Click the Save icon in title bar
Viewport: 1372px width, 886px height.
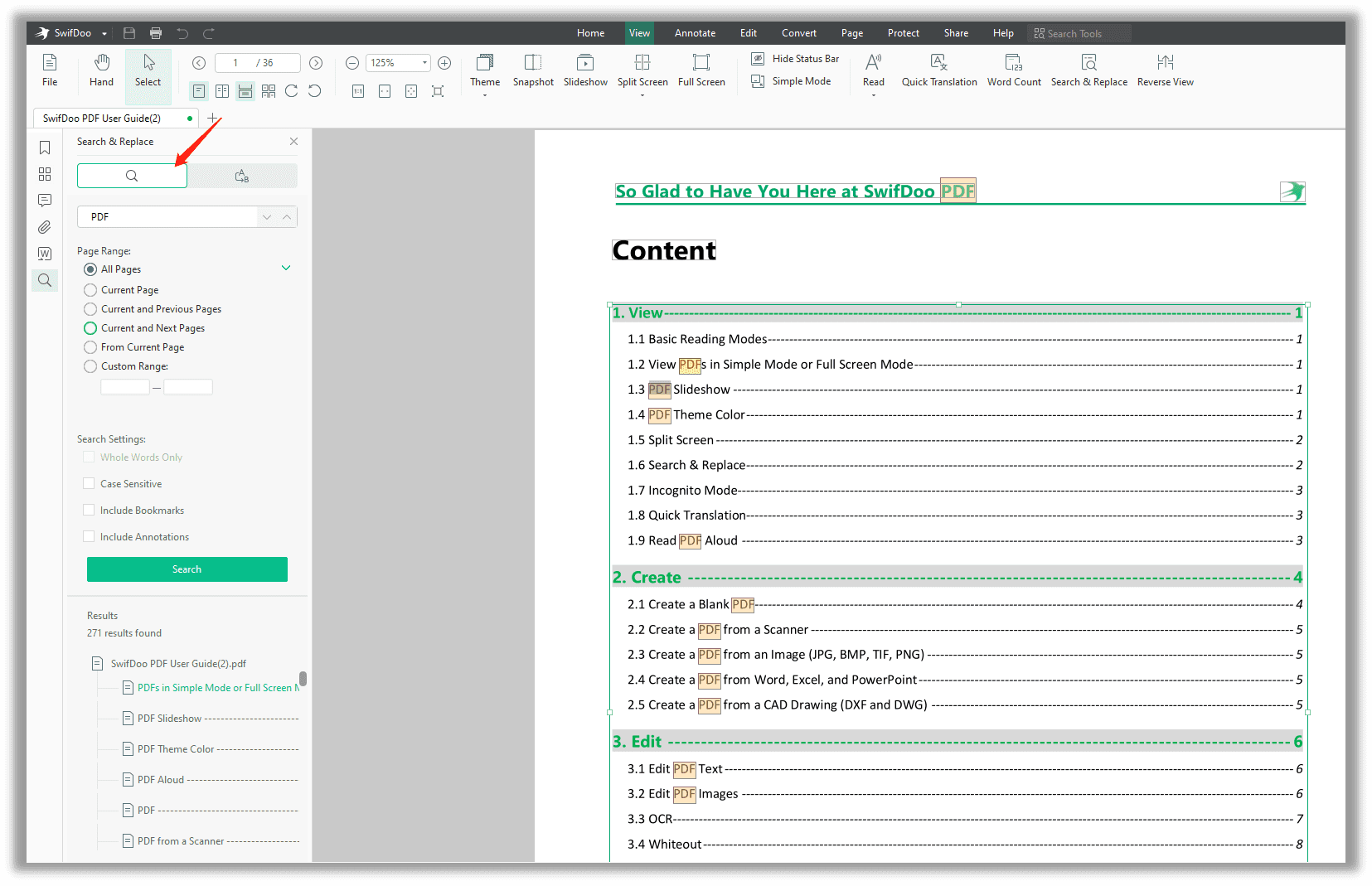129,33
